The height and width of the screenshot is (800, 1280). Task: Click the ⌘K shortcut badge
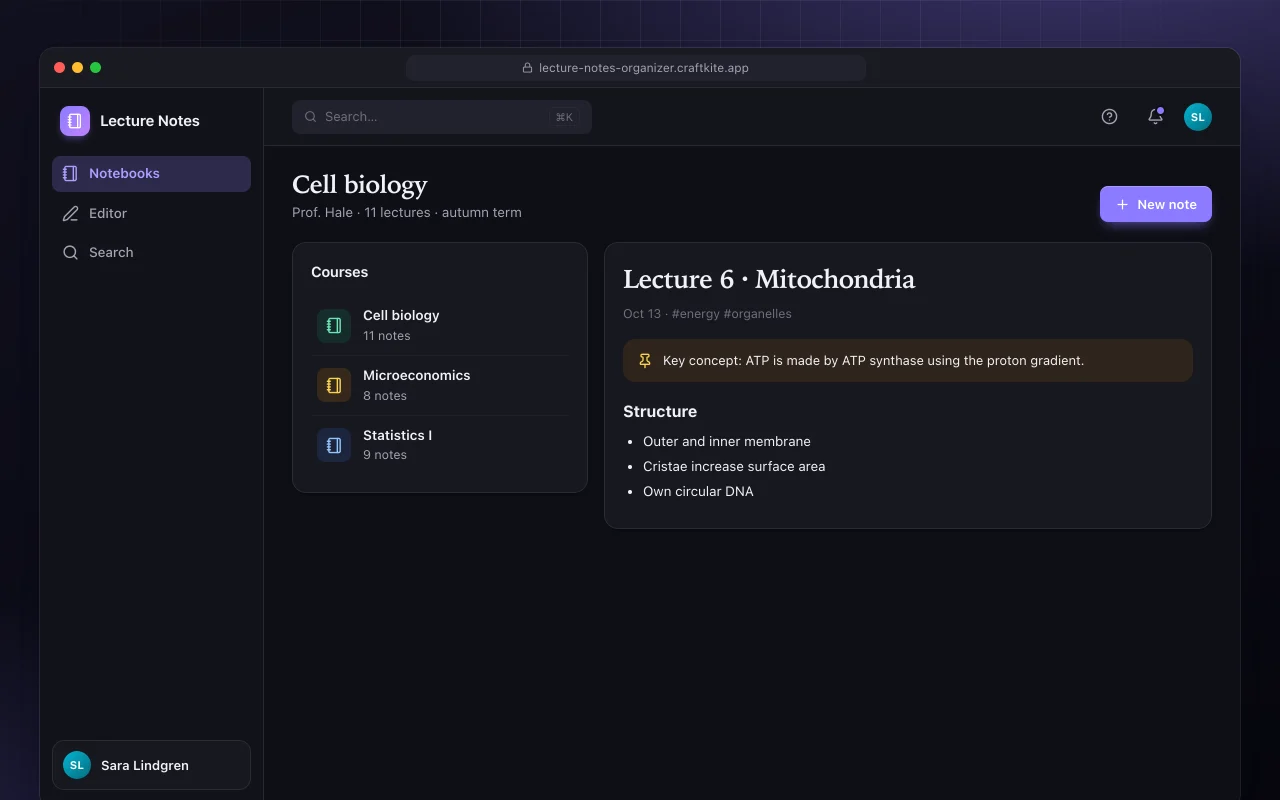pos(564,117)
